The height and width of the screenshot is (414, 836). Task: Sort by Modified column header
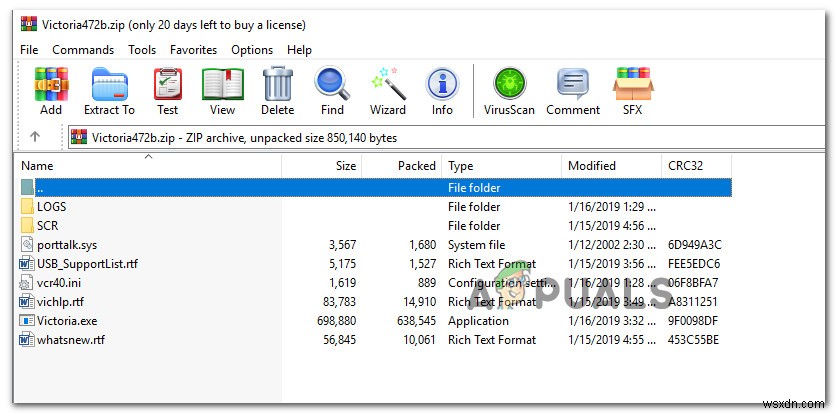[591, 166]
